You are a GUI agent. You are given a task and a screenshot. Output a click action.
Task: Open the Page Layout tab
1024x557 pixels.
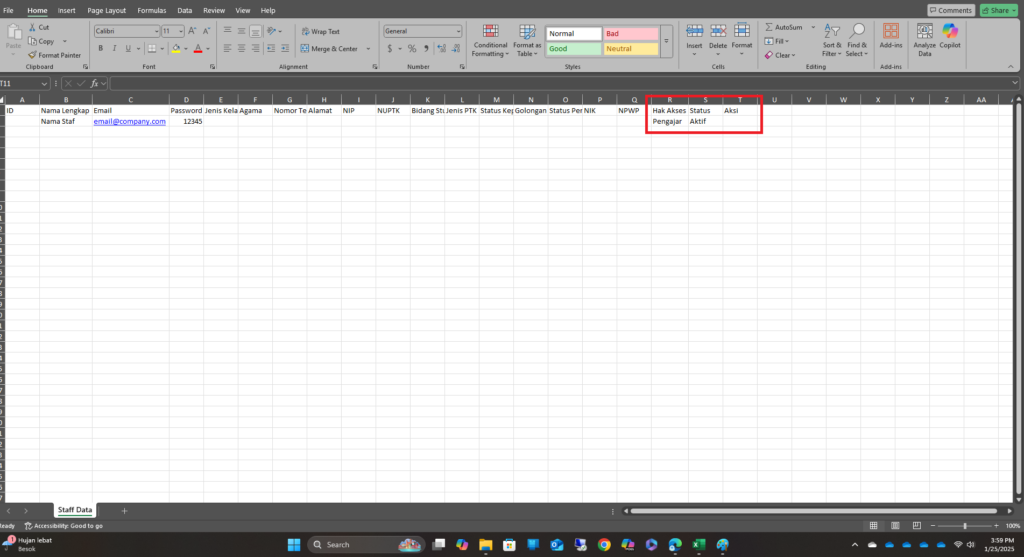[106, 10]
